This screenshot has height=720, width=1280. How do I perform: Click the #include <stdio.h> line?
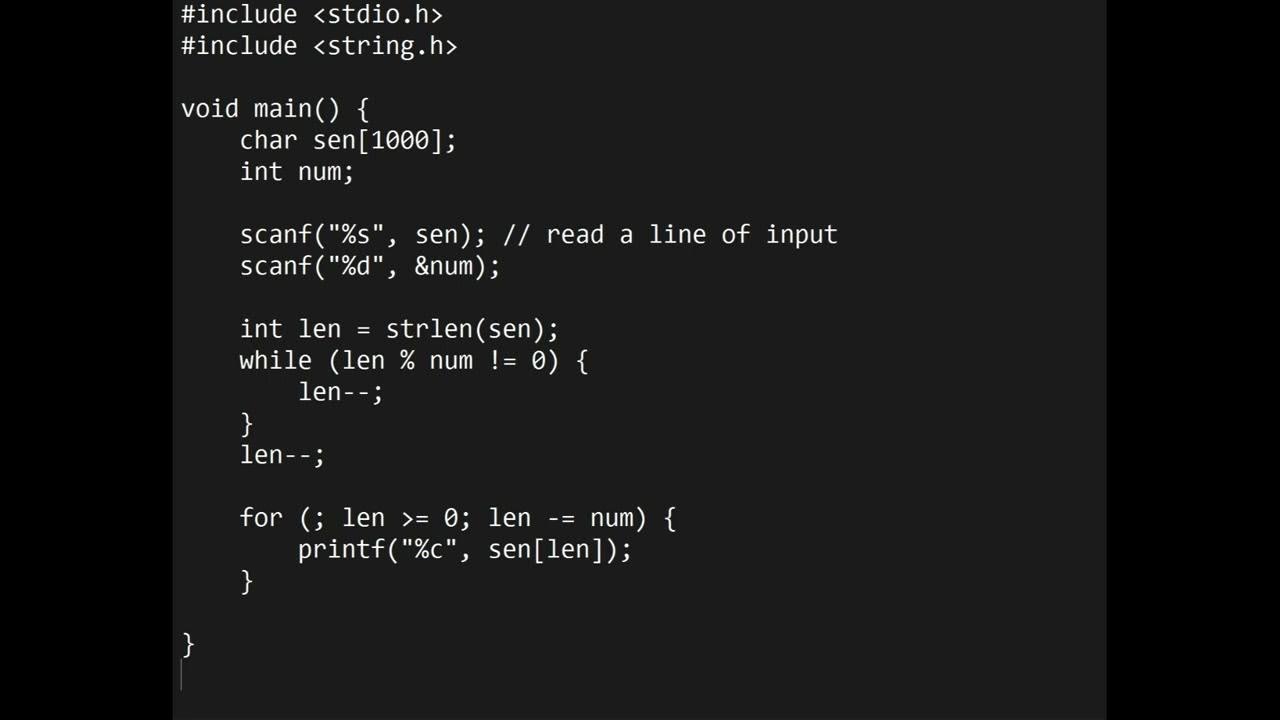coord(311,15)
